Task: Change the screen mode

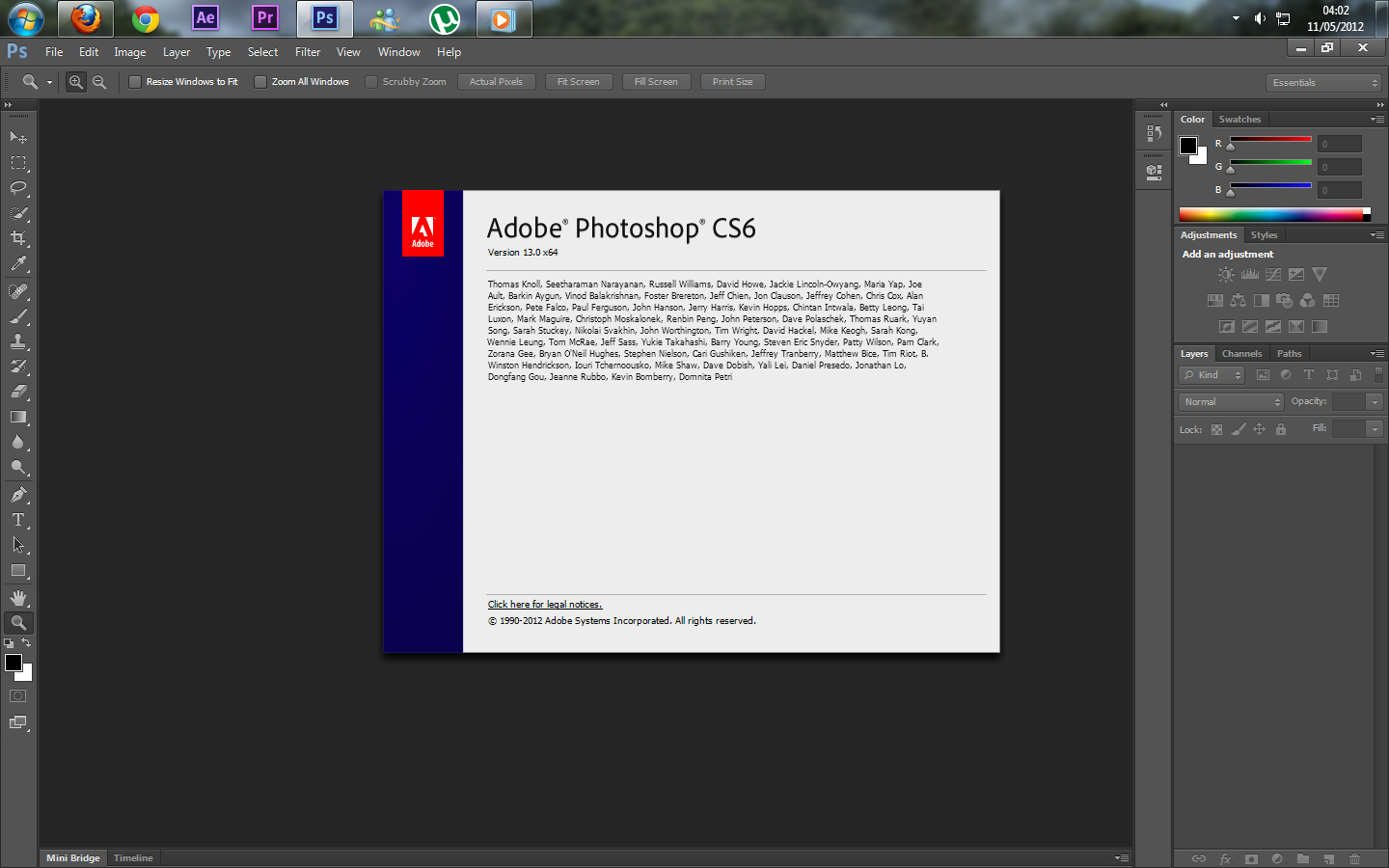Action: (18, 722)
